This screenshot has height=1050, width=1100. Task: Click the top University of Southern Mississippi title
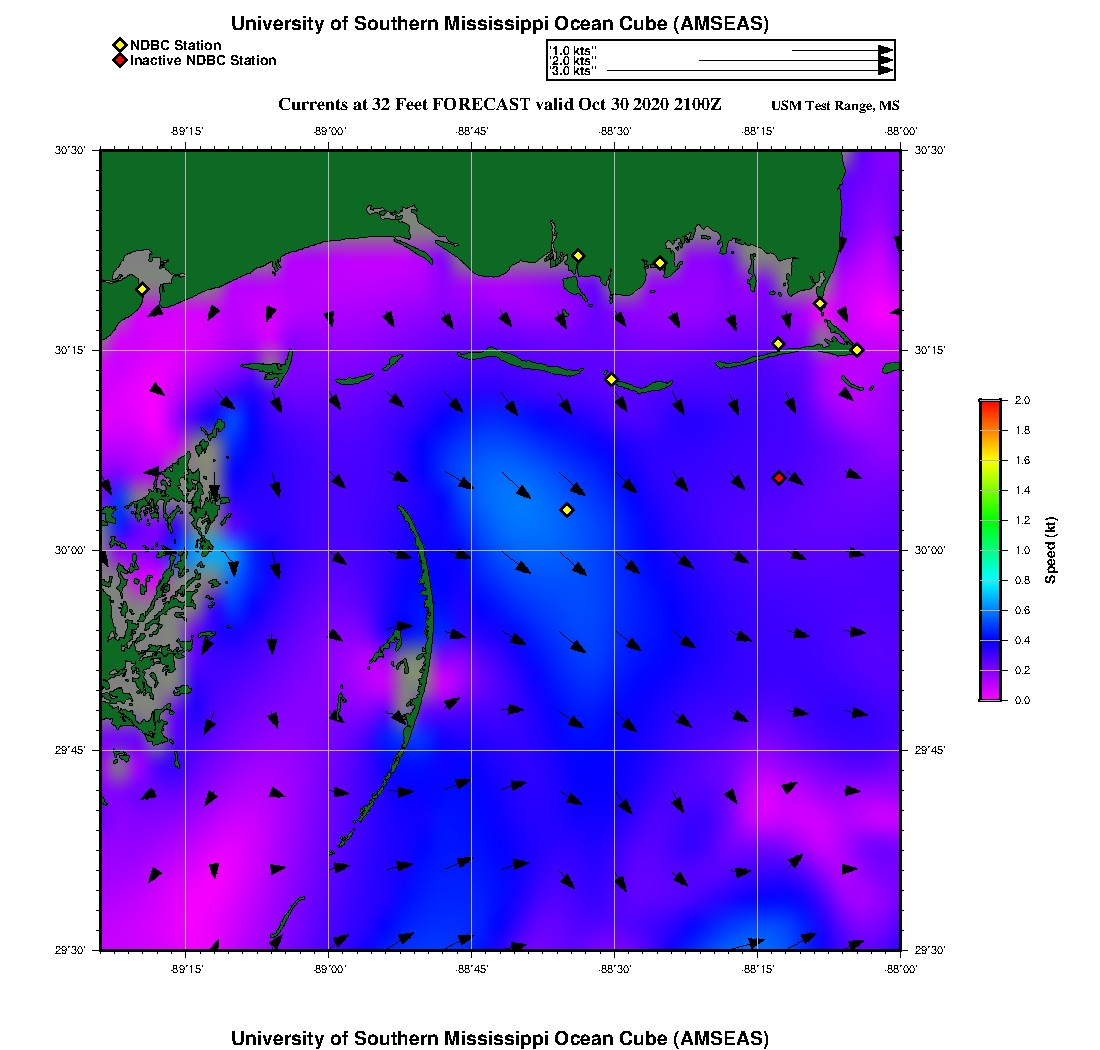click(500, 24)
